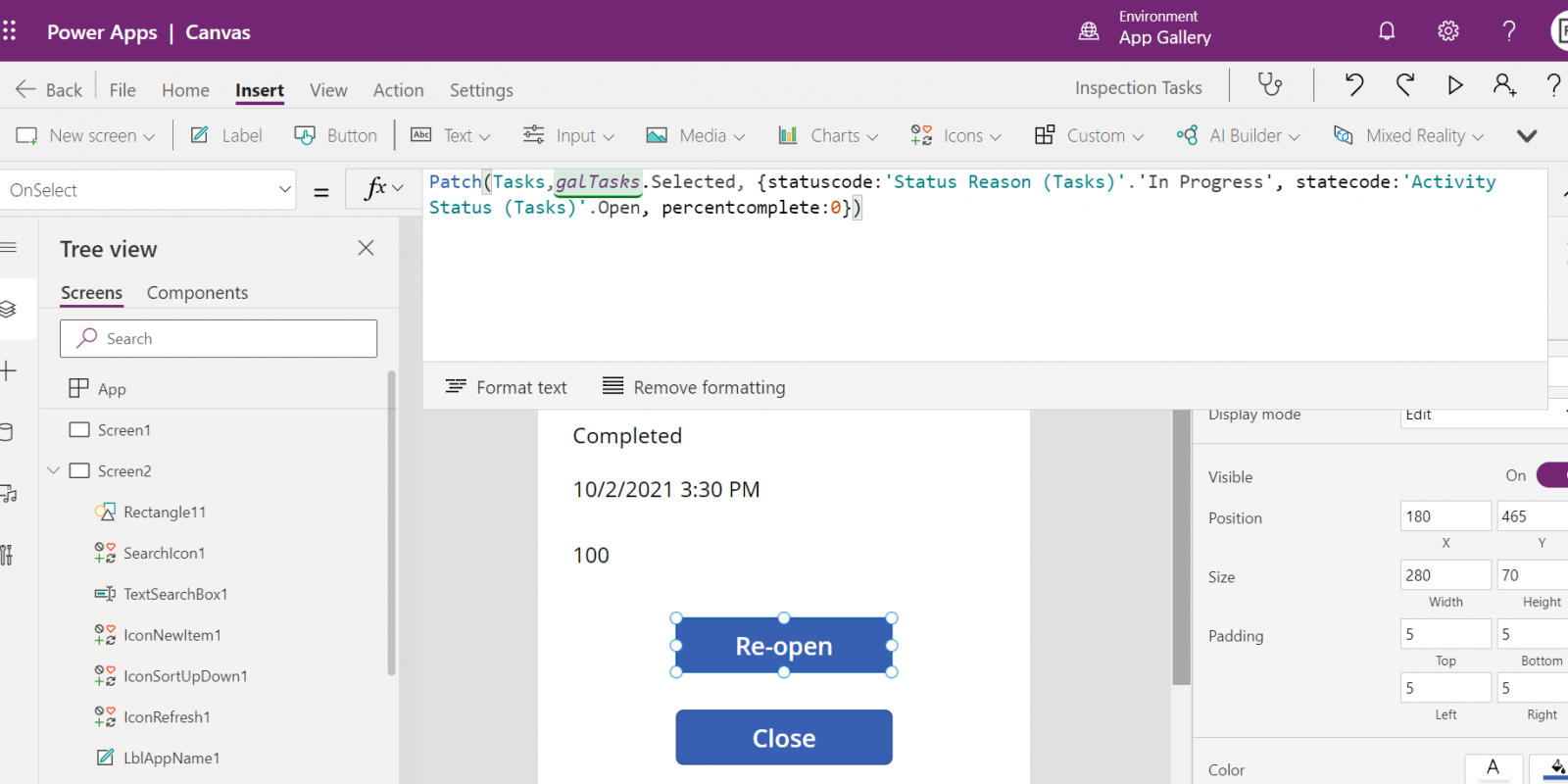Switch to the View tab
1568x784 pixels.
(x=328, y=89)
